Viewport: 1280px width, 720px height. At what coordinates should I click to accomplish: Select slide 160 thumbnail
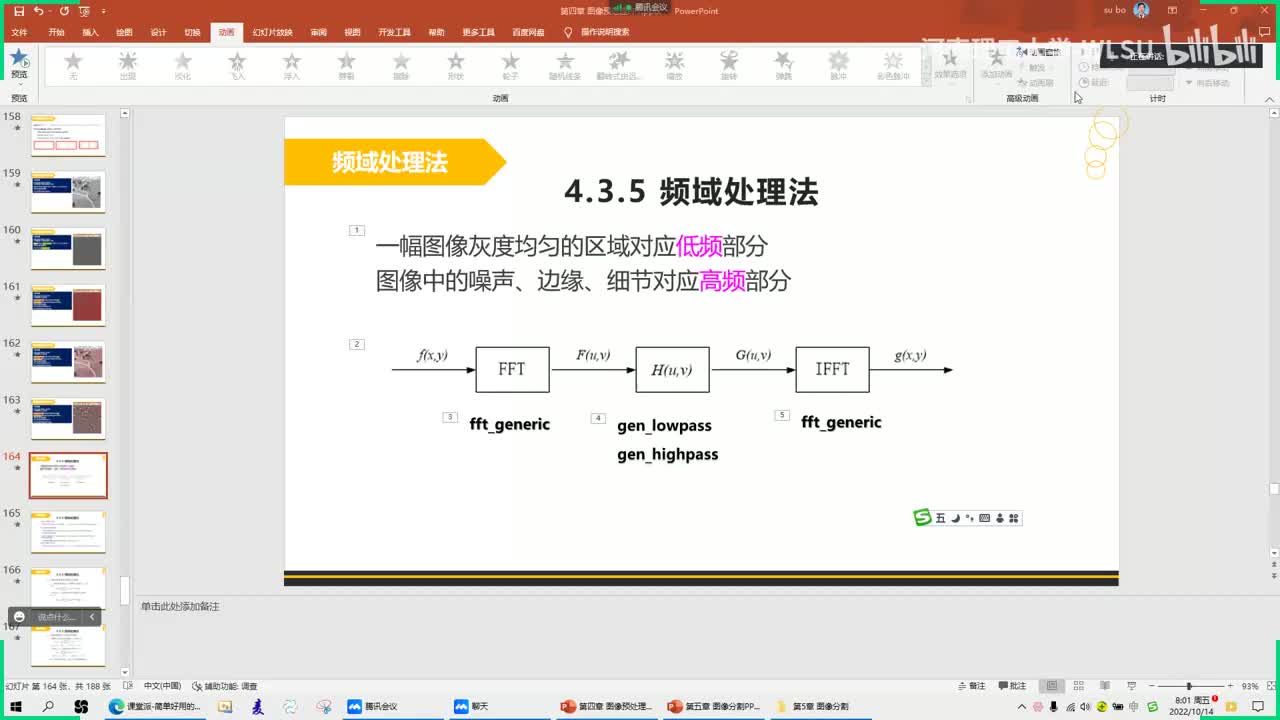click(x=68, y=248)
